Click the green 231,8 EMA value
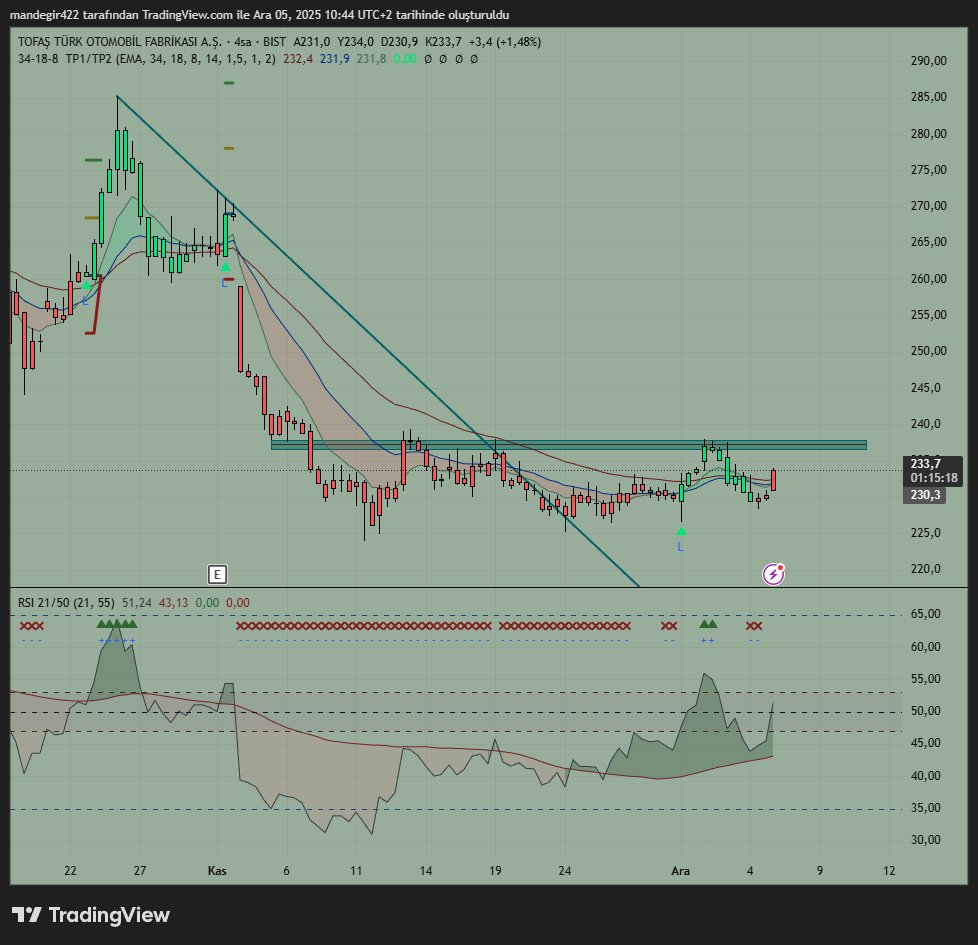This screenshot has width=978, height=945. (x=372, y=59)
